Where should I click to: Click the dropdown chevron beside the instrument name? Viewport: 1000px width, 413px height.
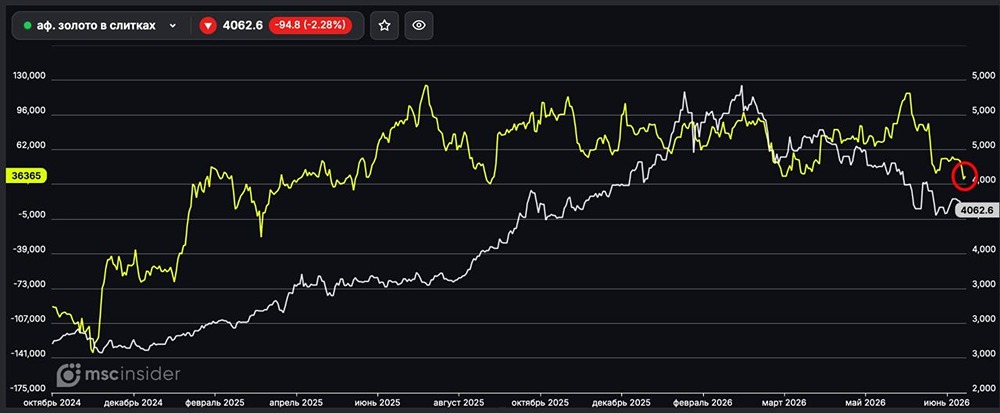point(172,26)
